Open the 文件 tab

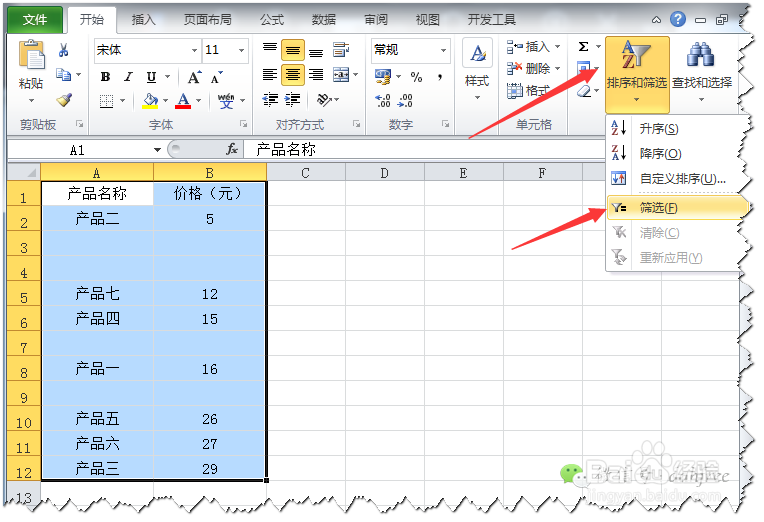click(x=35, y=19)
